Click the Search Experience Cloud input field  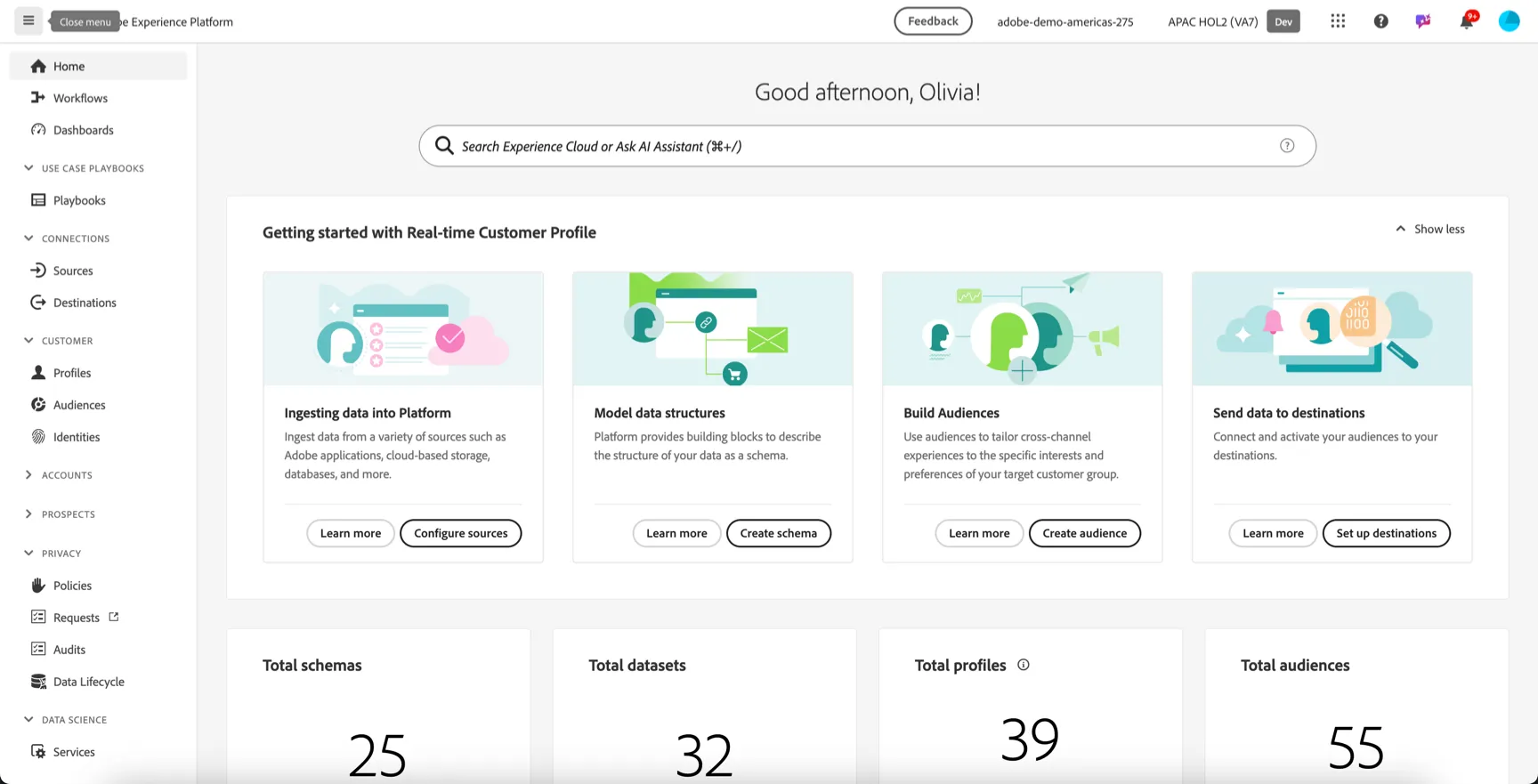(867, 146)
